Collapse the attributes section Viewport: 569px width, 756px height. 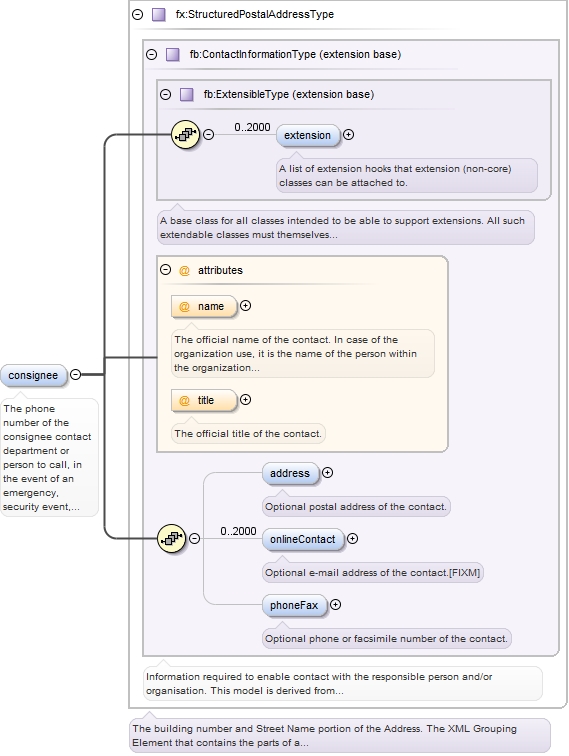(165, 270)
